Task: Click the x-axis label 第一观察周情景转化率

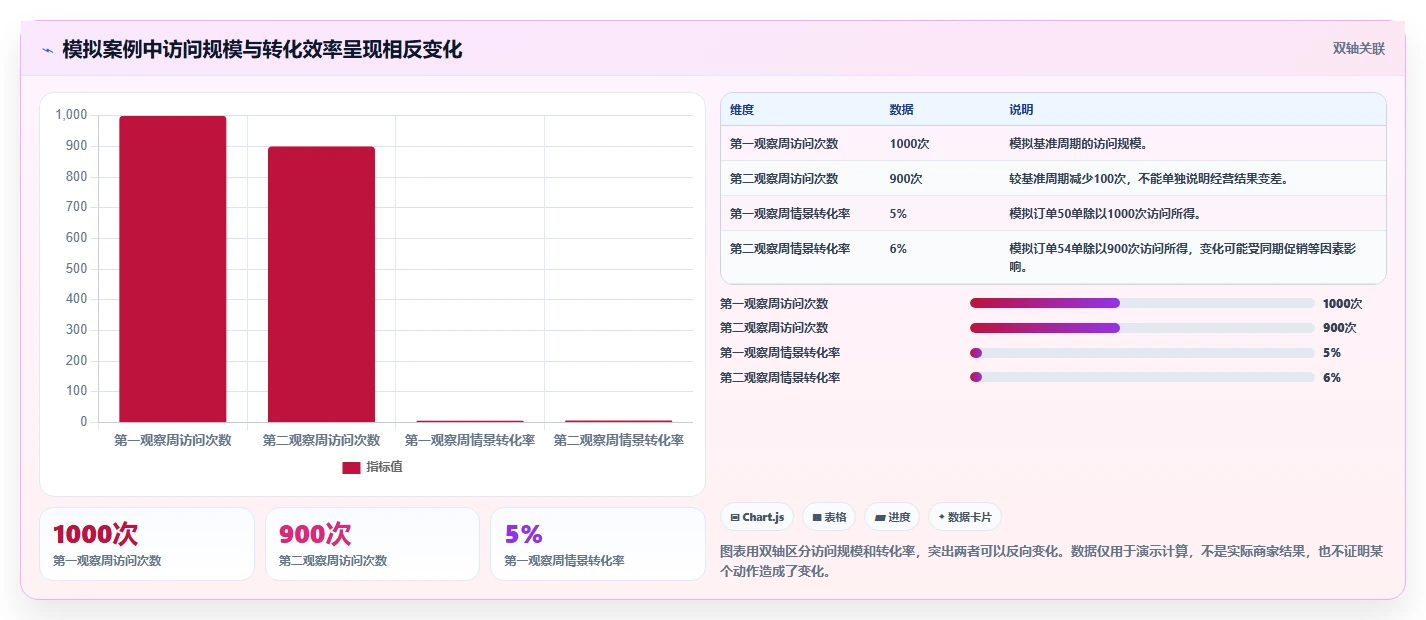Action: (x=470, y=440)
